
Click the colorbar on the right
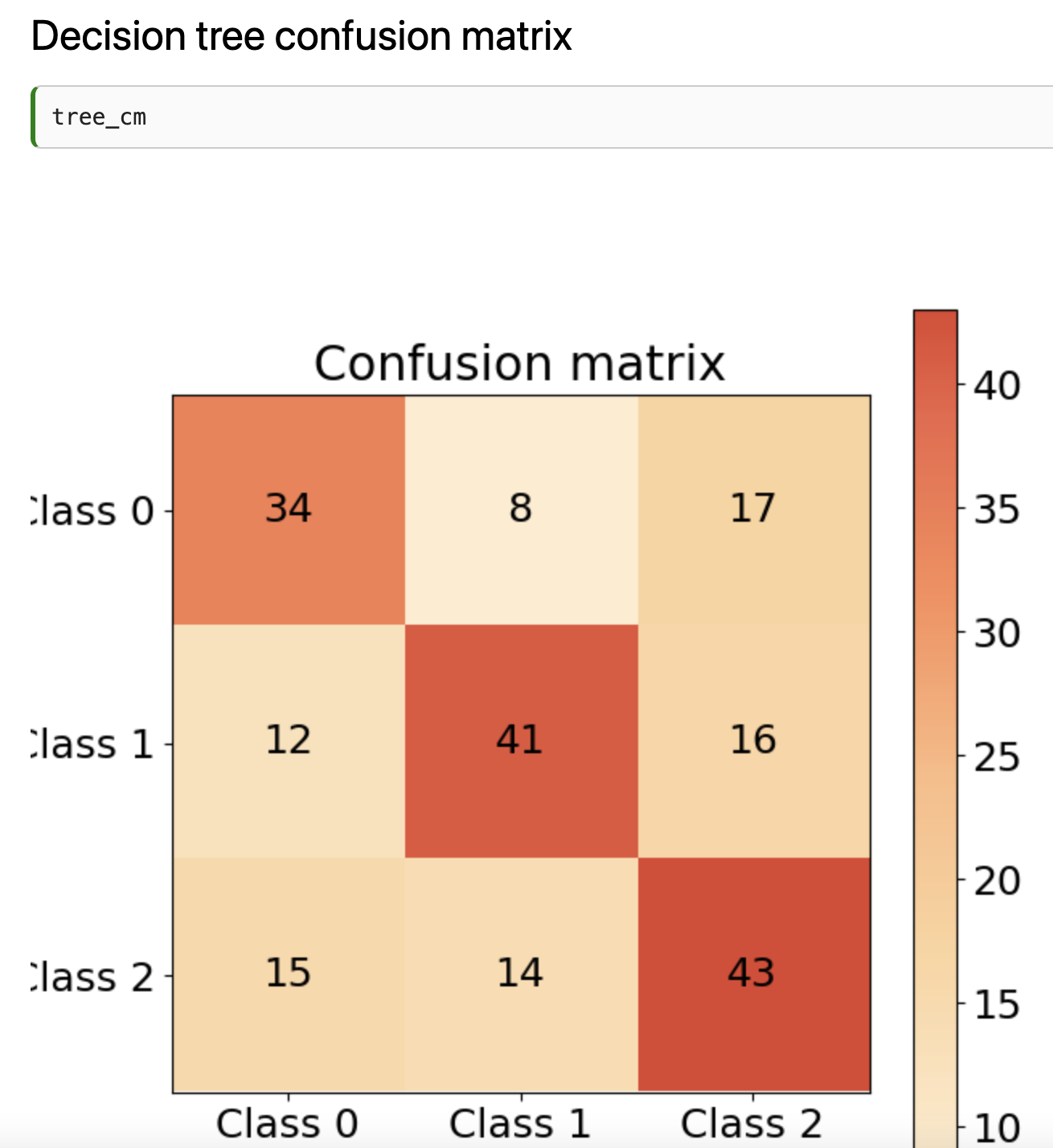[934, 724]
